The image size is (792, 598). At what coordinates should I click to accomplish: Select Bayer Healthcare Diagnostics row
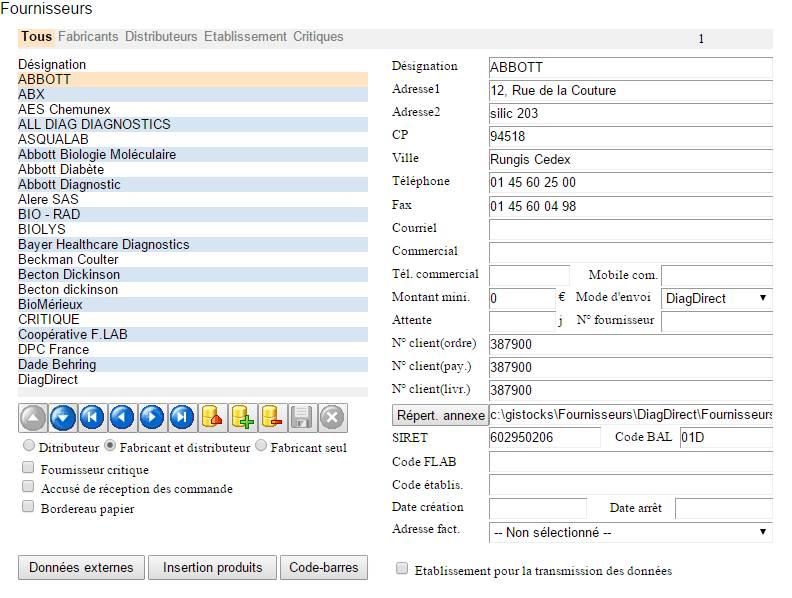pos(193,244)
